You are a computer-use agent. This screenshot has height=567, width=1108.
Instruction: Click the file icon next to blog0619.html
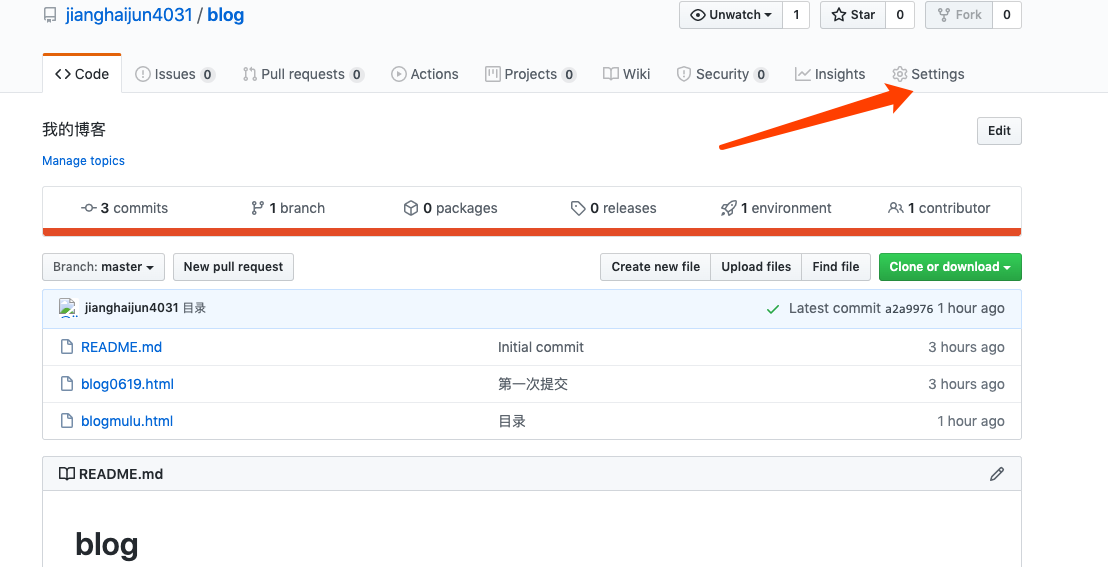tap(67, 384)
